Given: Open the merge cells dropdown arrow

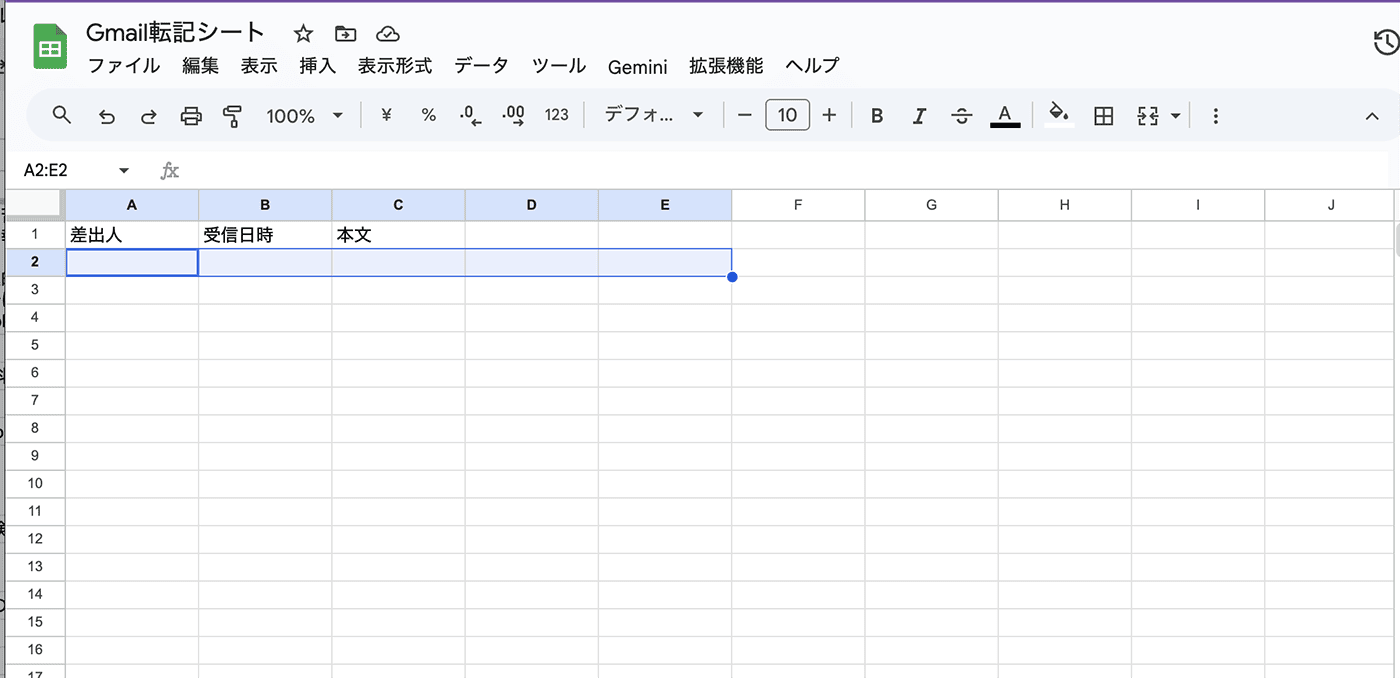Looking at the screenshot, I should pos(1176,116).
